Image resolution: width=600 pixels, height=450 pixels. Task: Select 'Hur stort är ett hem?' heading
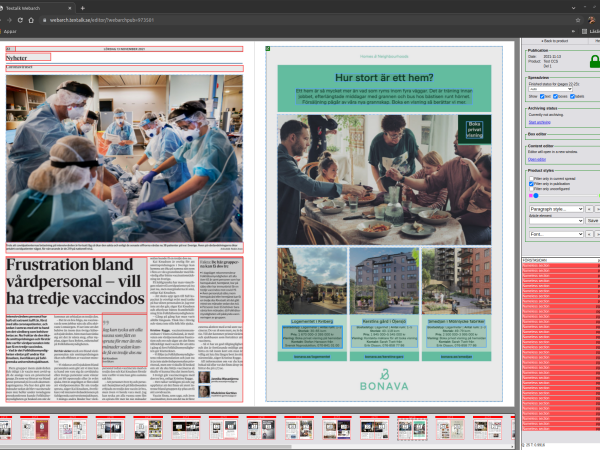tap(384, 78)
